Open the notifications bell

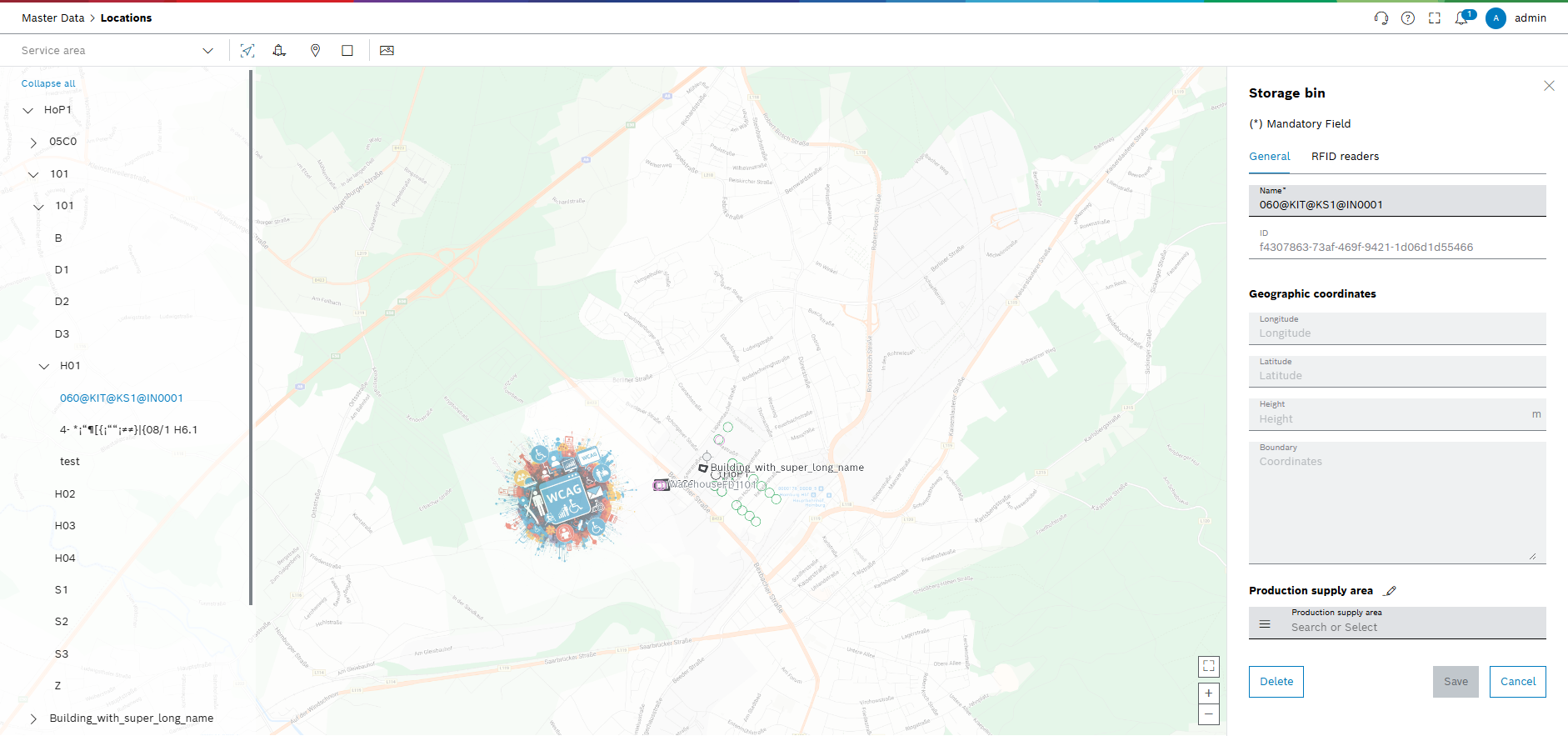[x=1461, y=18]
